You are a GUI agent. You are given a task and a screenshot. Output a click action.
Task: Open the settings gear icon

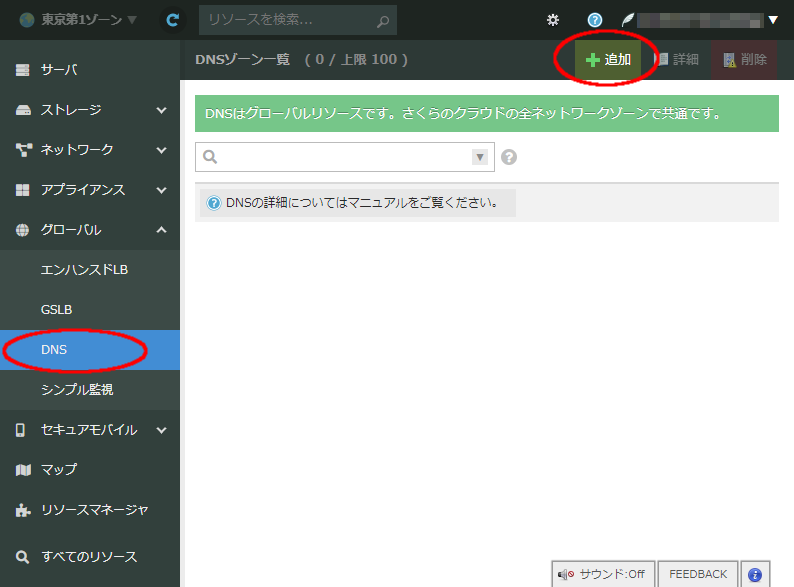pyautogui.click(x=553, y=20)
